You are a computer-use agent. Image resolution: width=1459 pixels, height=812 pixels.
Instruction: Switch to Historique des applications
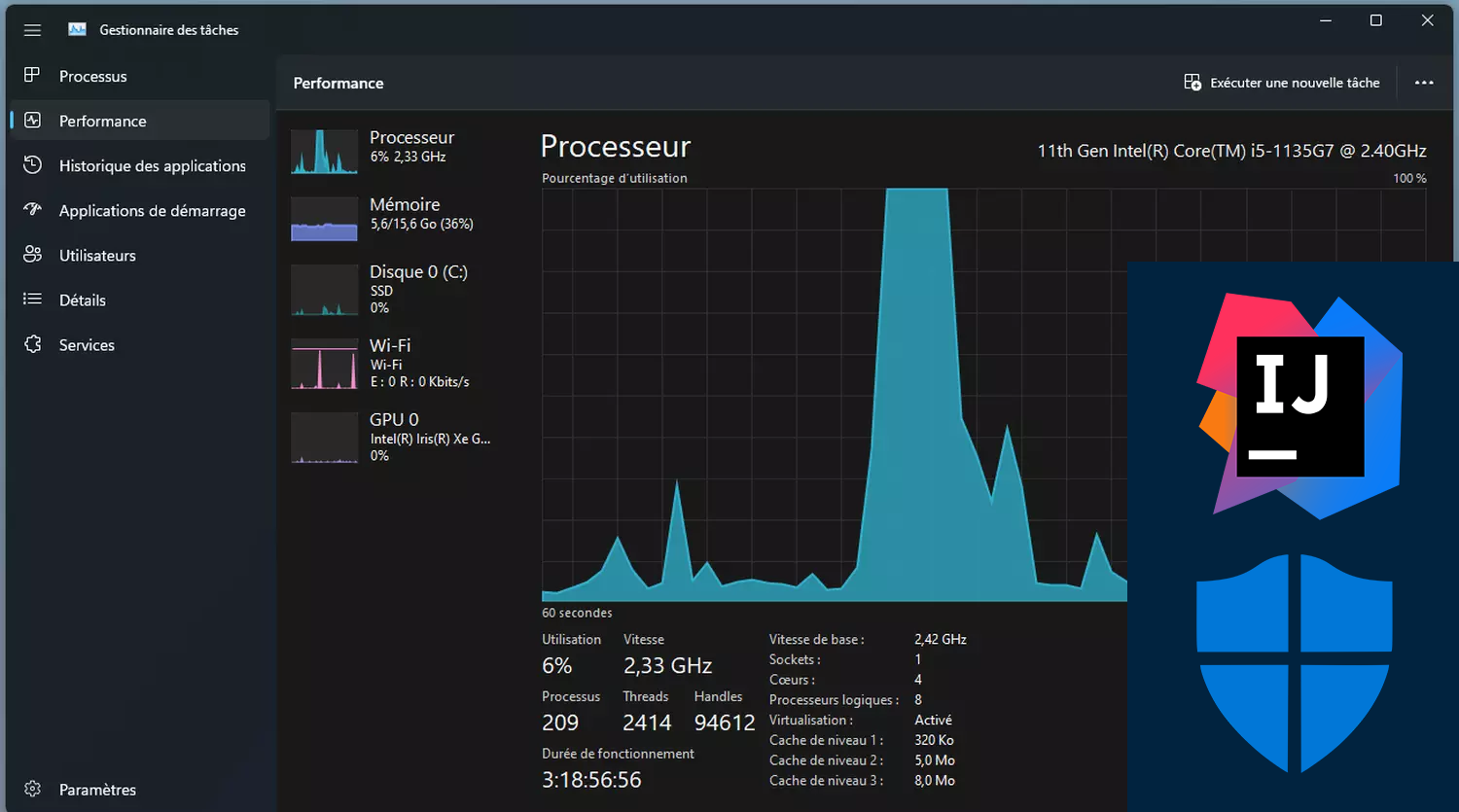(140, 165)
